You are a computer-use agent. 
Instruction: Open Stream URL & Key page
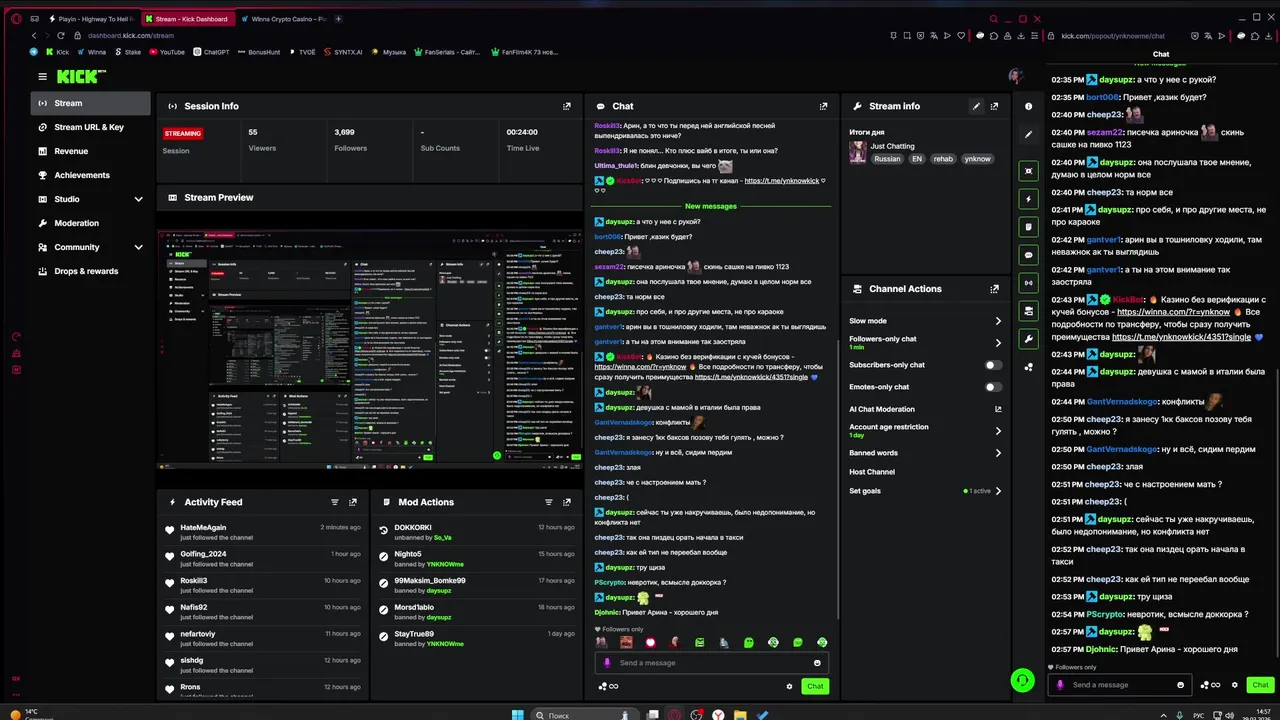click(x=91, y=127)
